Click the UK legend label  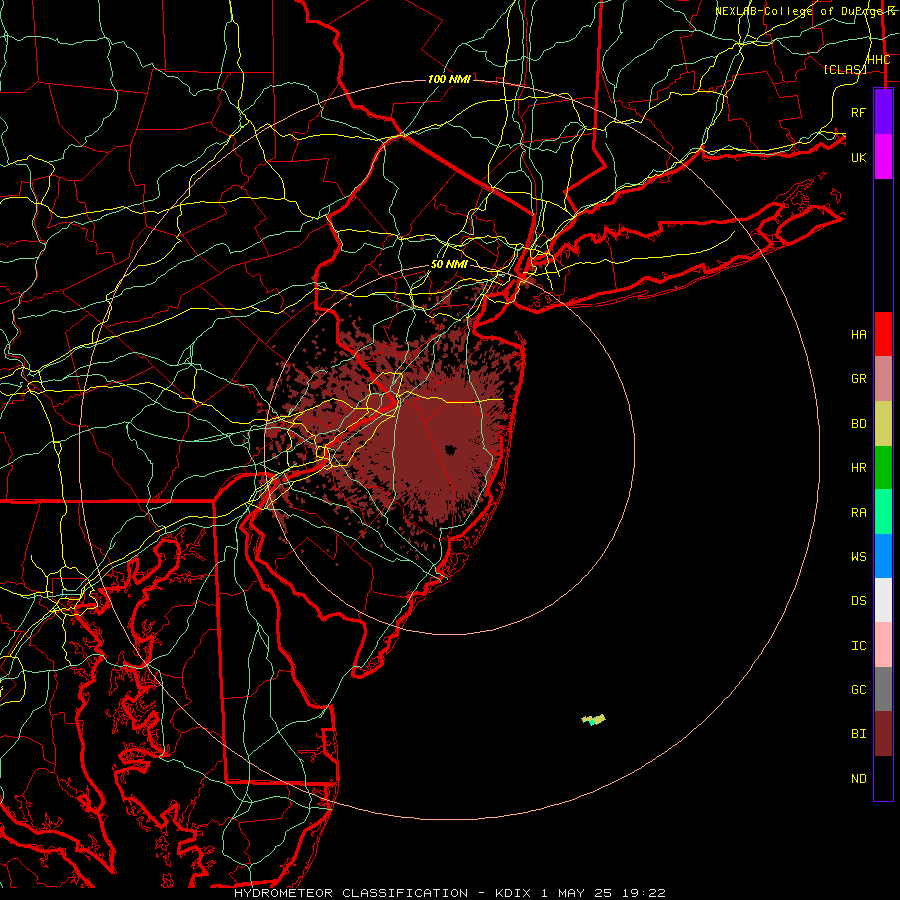[858, 157]
